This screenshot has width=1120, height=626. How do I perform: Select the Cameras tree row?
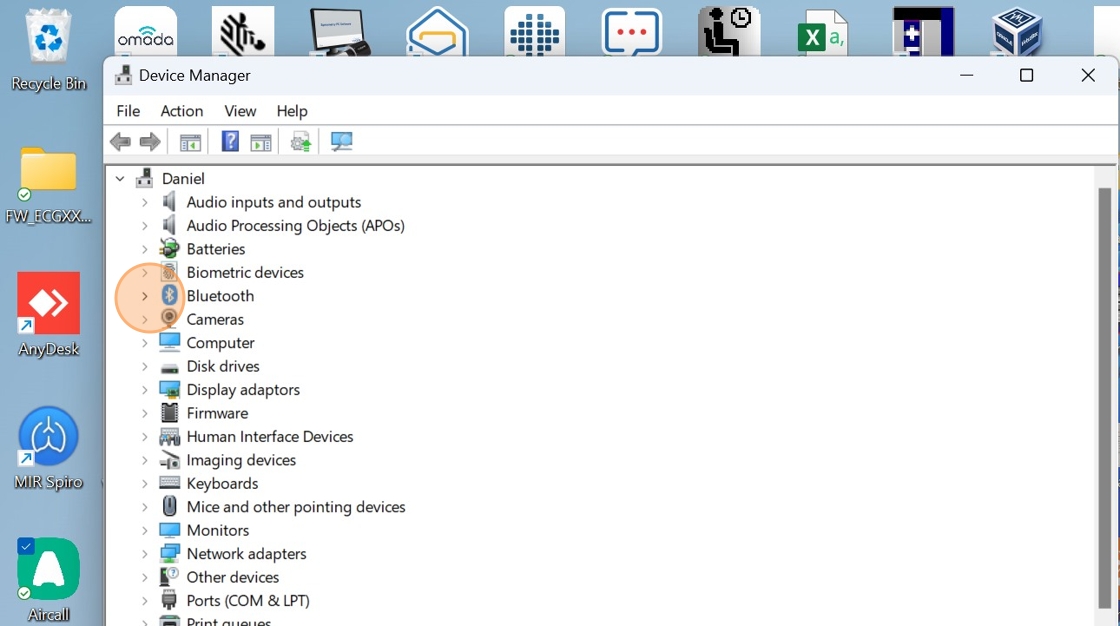tap(215, 319)
